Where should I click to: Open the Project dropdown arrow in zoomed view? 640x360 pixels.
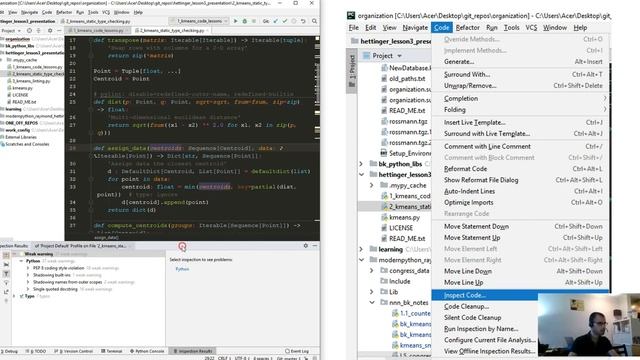point(400,56)
